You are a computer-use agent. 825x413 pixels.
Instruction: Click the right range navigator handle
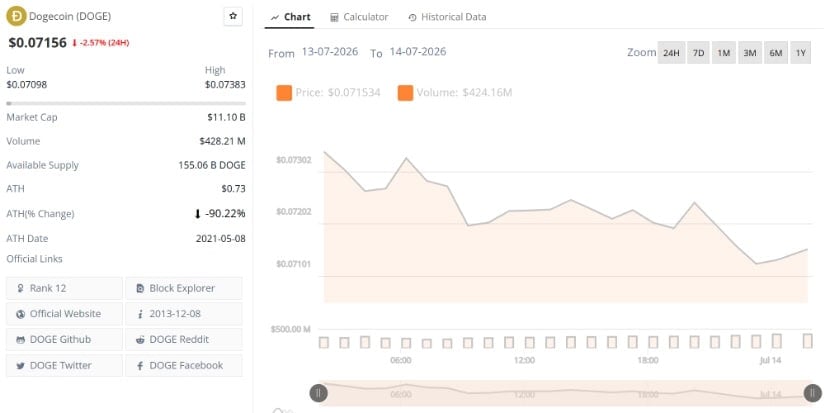point(812,392)
